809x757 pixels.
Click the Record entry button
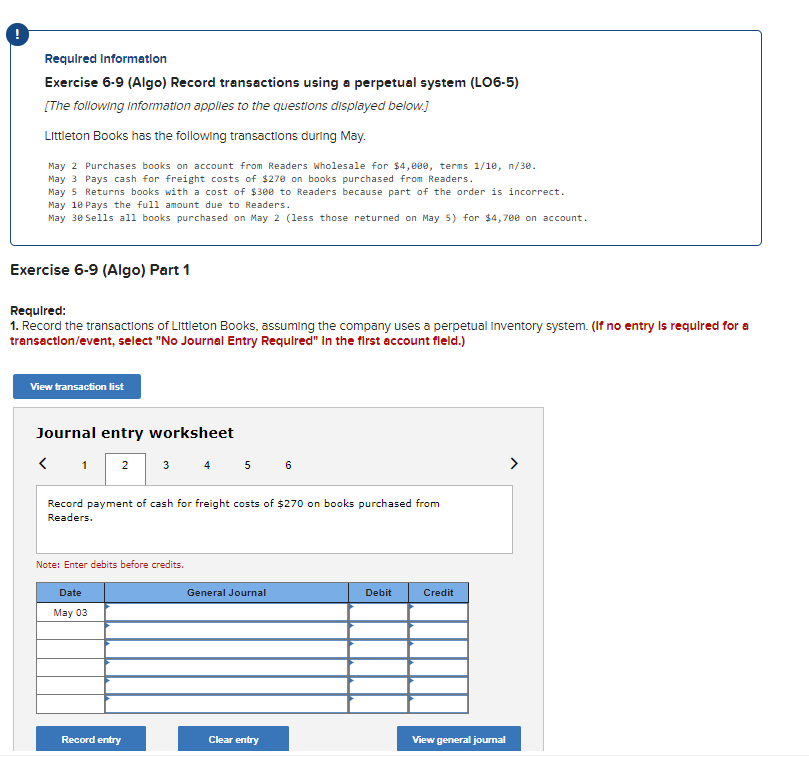[x=91, y=739]
